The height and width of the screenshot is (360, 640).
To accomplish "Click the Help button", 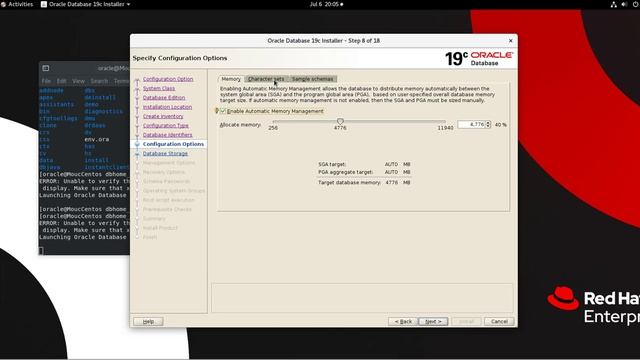I will click(x=148, y=322).
